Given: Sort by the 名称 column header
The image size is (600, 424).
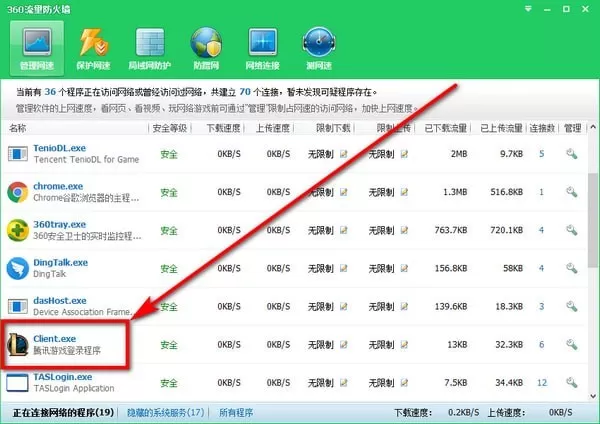Looking at the screenshot, I should click(x=18, y=128).
